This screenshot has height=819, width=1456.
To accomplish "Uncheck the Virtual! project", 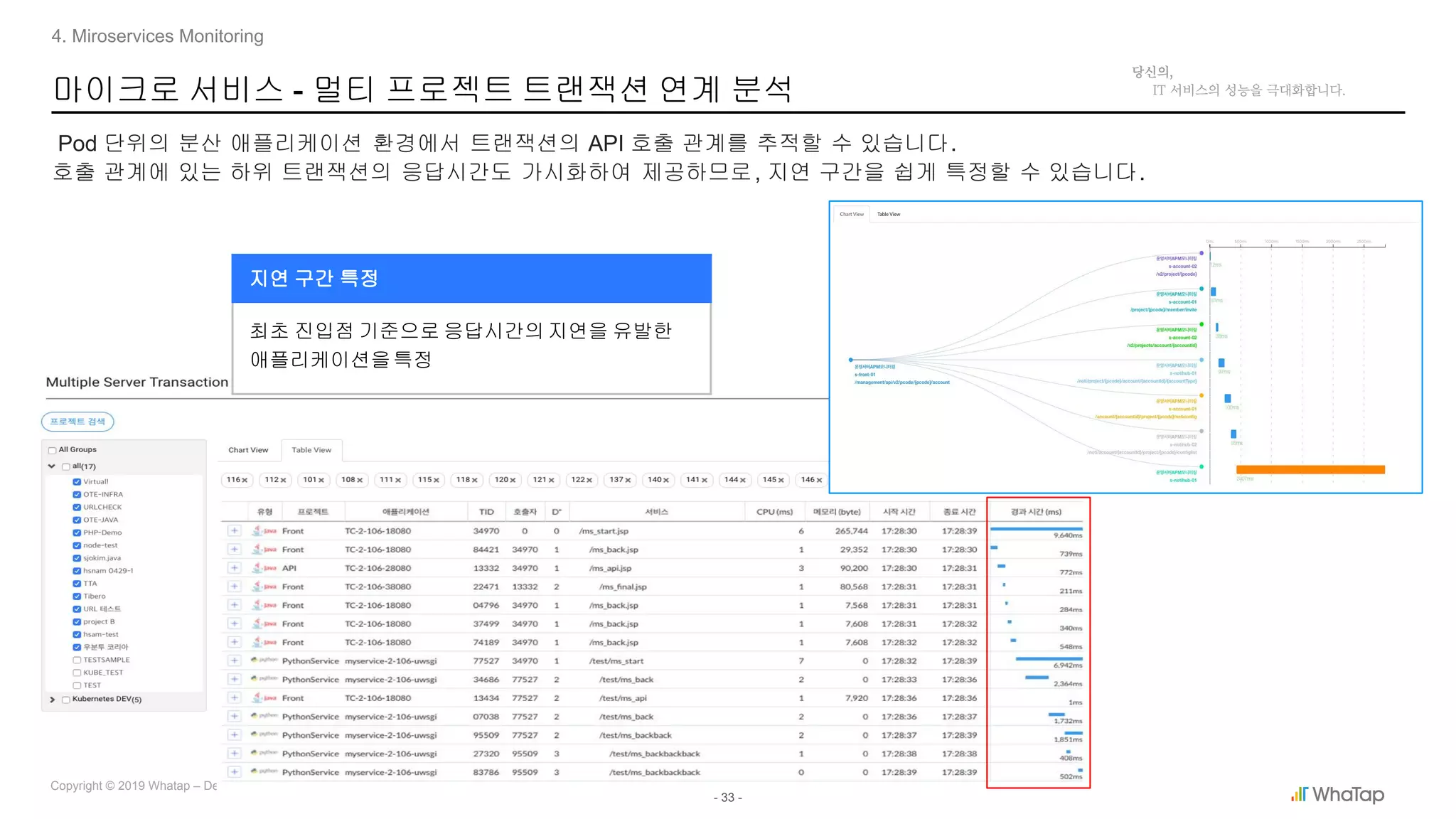I will pyautogui.click(x=77, y=481).
